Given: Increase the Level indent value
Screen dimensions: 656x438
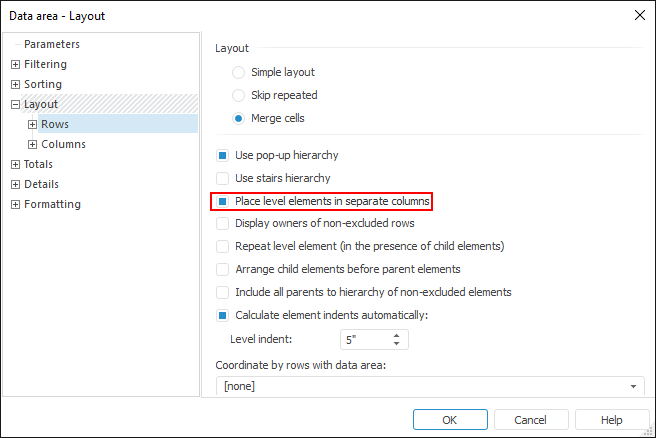Looking at the screenshot, I should pyautogui.click(x=397, y=335).
